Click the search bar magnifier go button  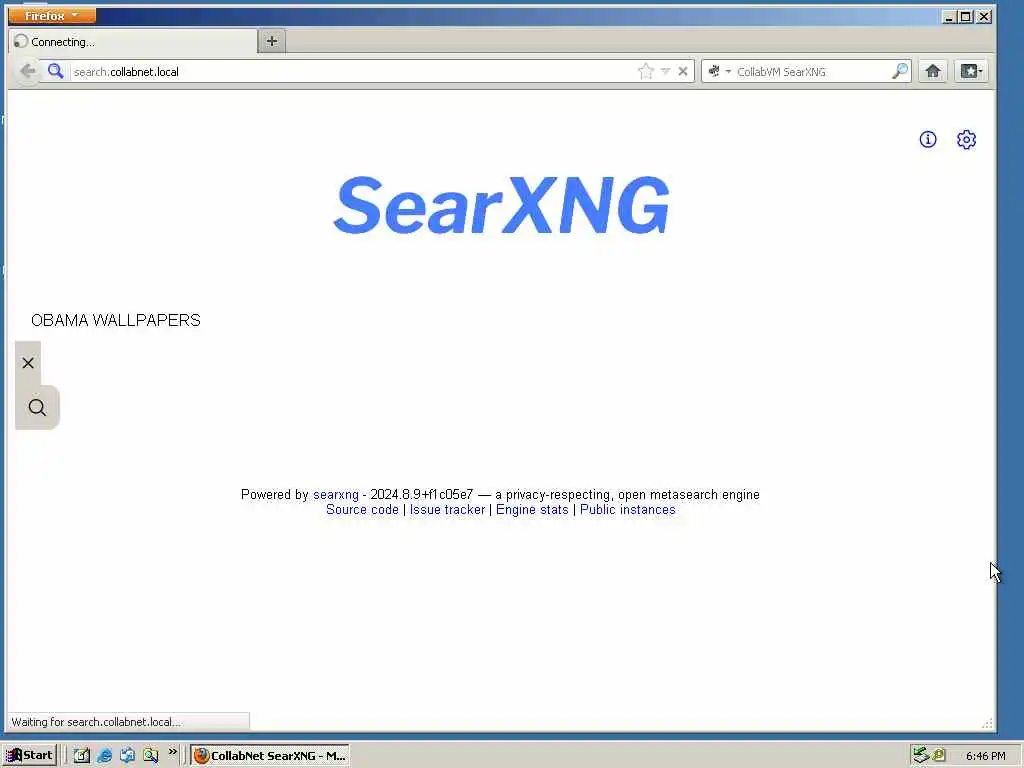pos(900,71)
